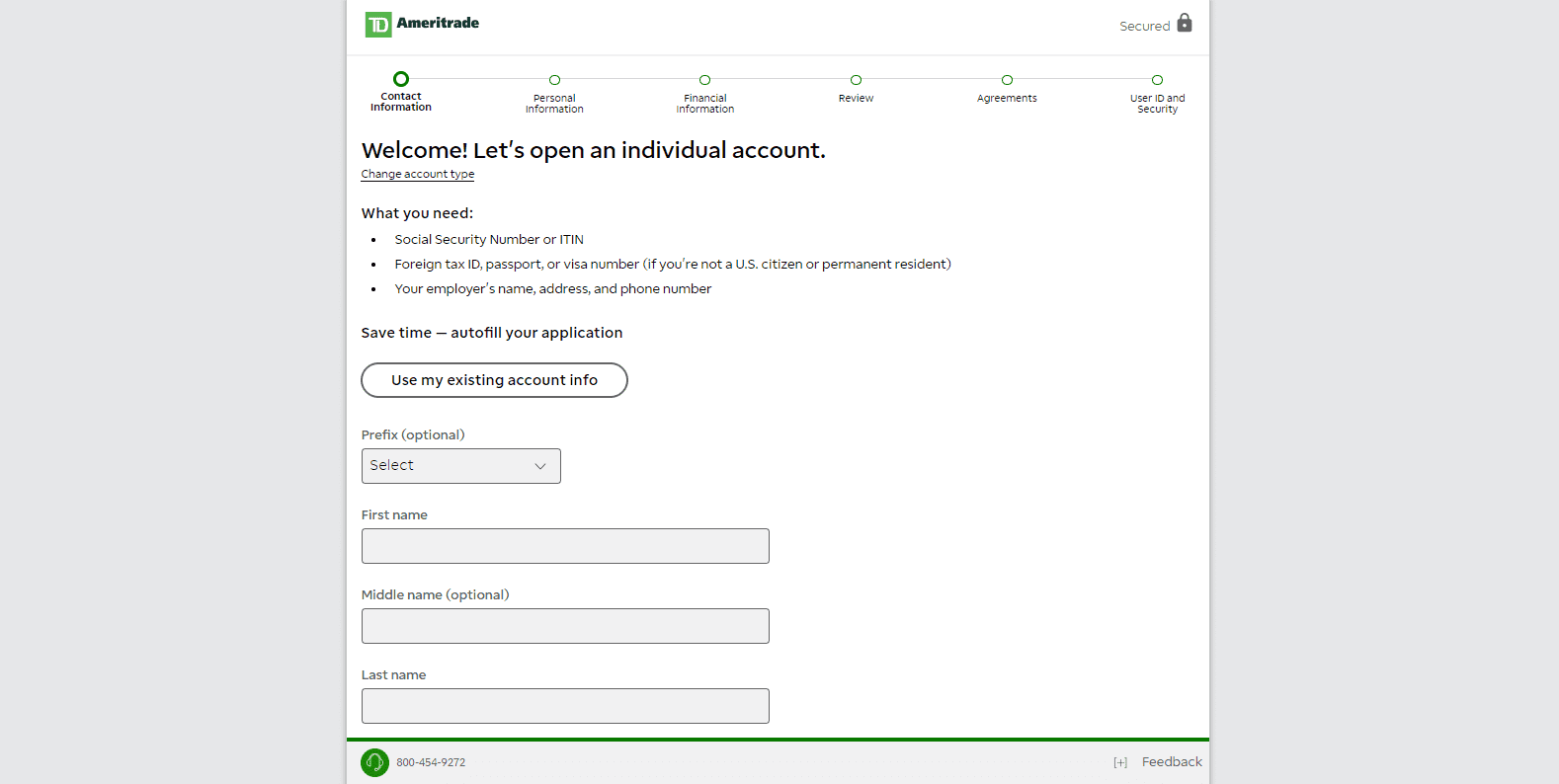
Task: Click the TD Ameritrade logo
Action: (422, 24)
